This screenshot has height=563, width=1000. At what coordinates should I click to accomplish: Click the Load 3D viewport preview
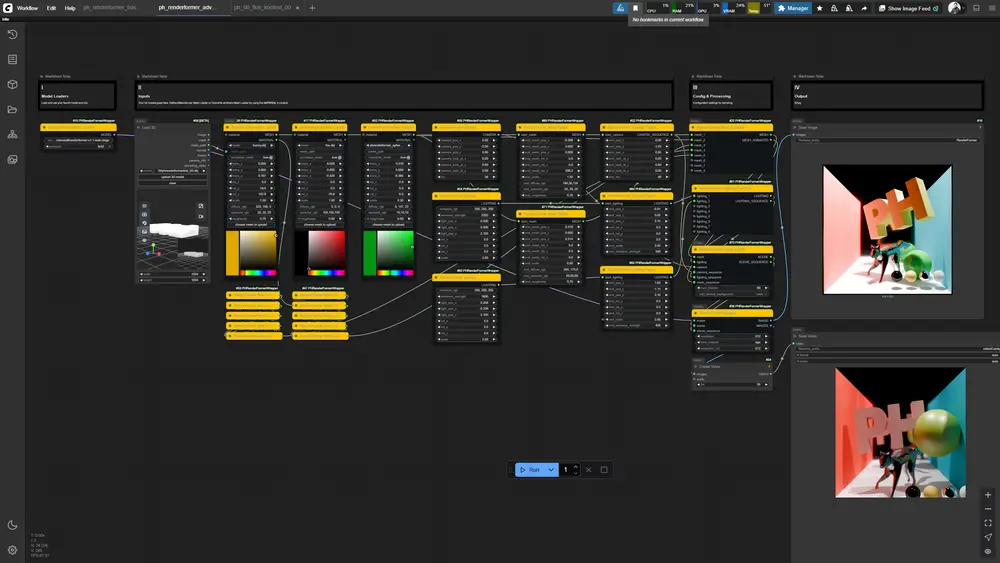click(172, 230)
